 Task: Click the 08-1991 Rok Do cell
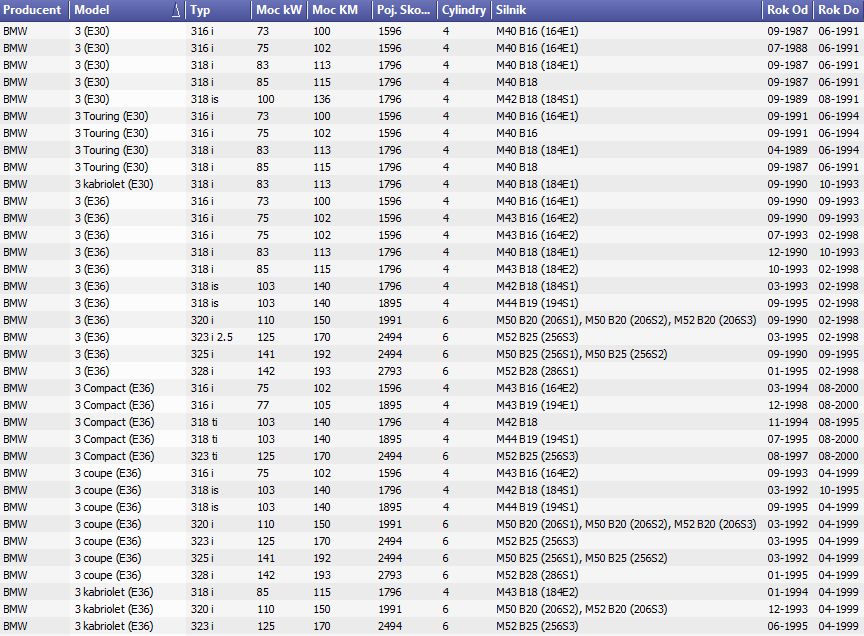tap(838, 99)
